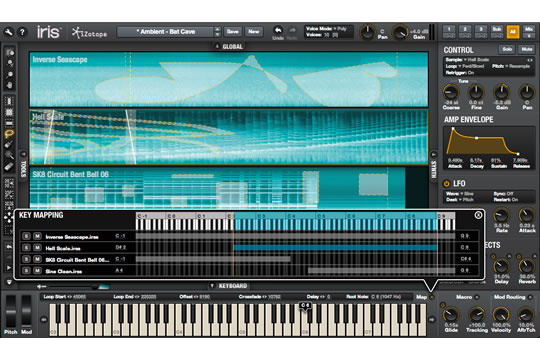Image resolution: width=540 pixels, height=360 pixels.
Task: Solo Sine Clean.ires in key mapping
Action: click(26, 271)
